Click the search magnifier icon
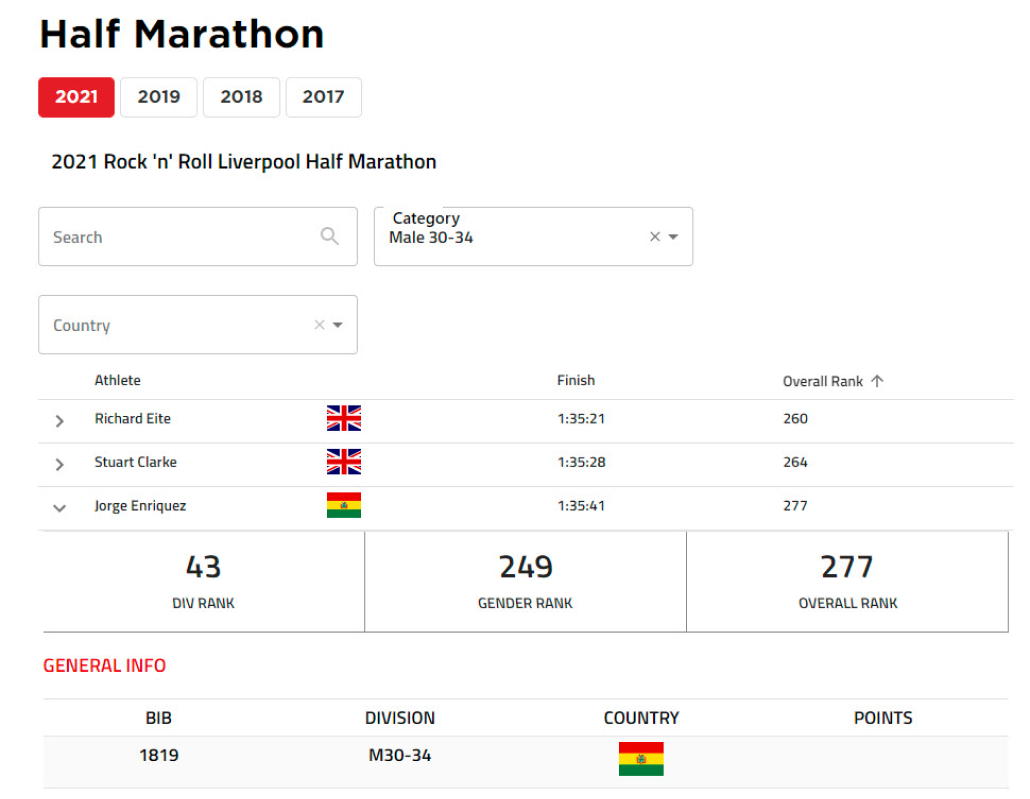 (329, 236)
